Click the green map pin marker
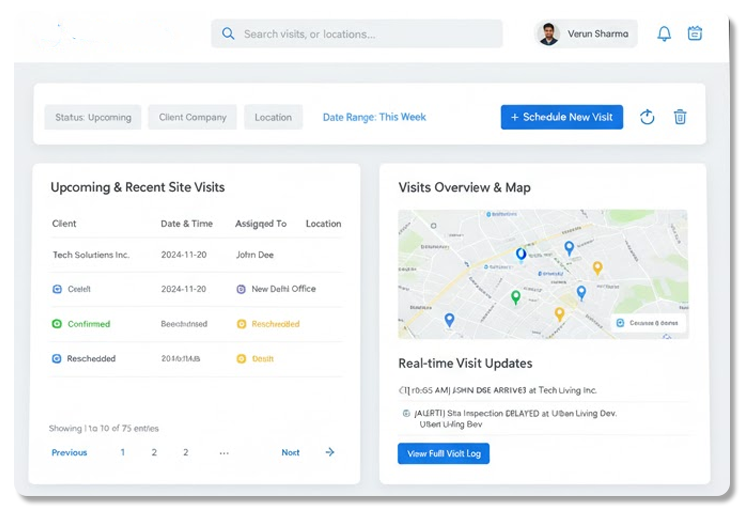746x507 pixels. click(516, 297)
